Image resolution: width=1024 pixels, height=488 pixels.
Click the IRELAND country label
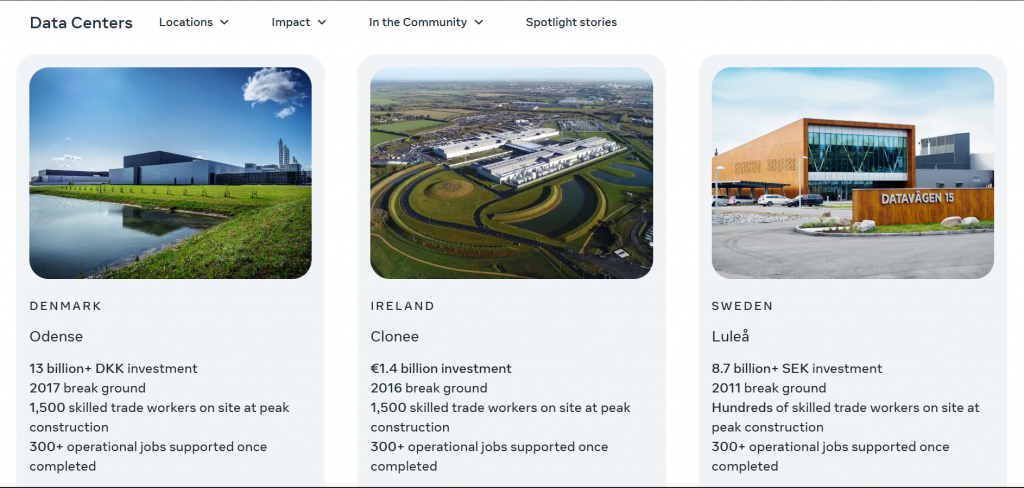click(403, 306)
